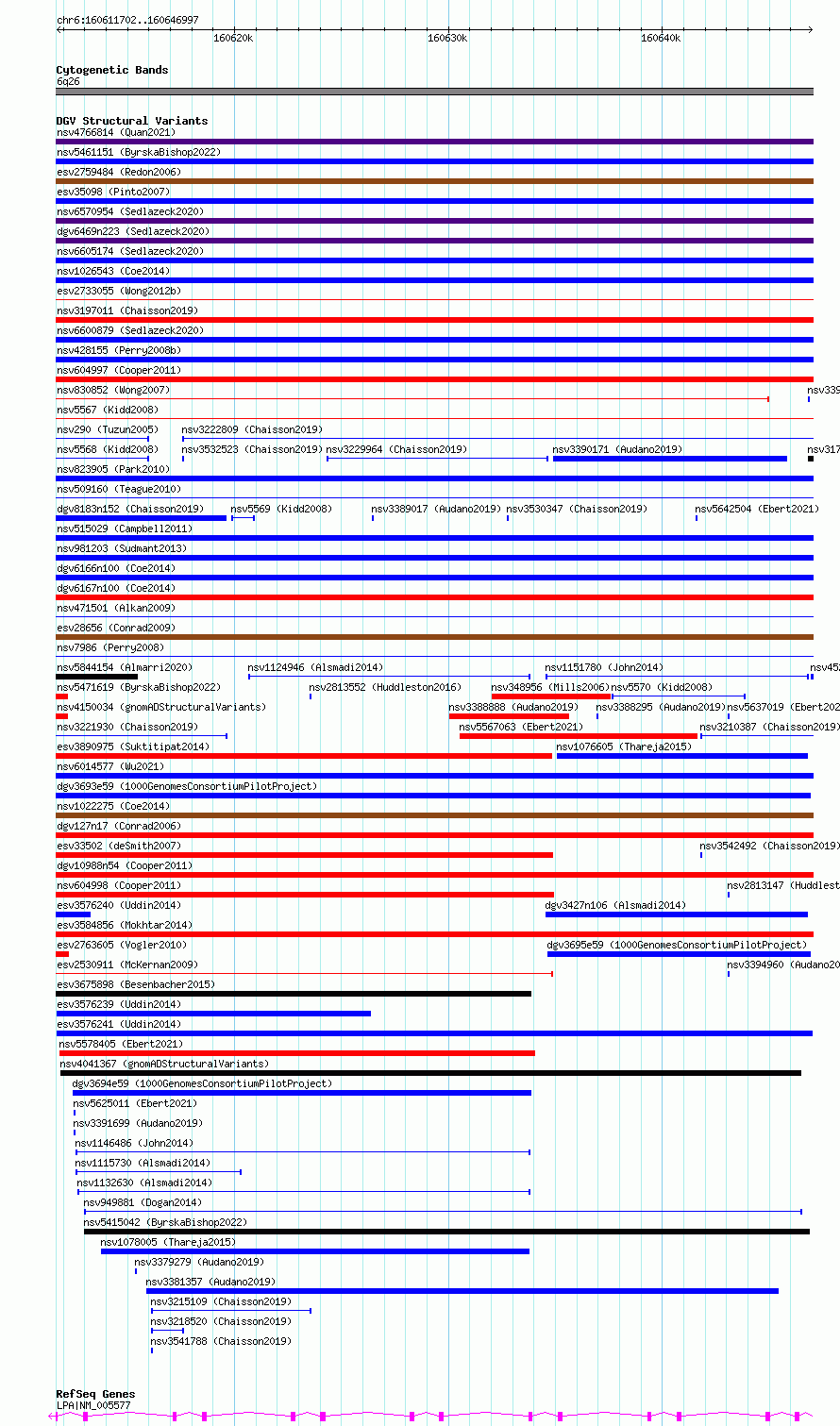Click variant nsv830852 (Wong2007)
Screen dimensions: 840x1426
[x=112, y=390]
